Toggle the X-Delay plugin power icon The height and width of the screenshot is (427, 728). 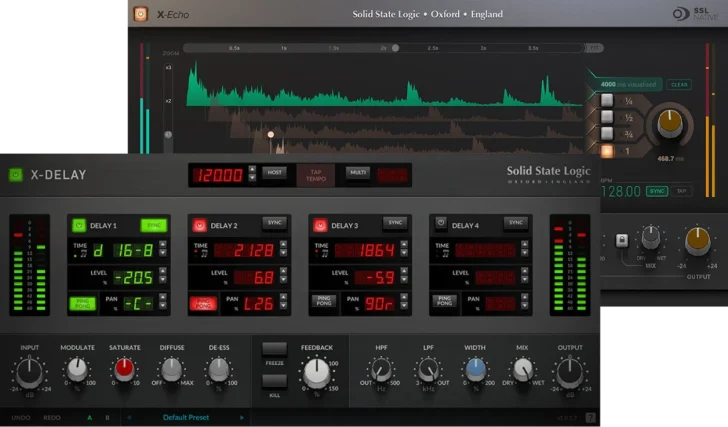(x=15, y=175)
